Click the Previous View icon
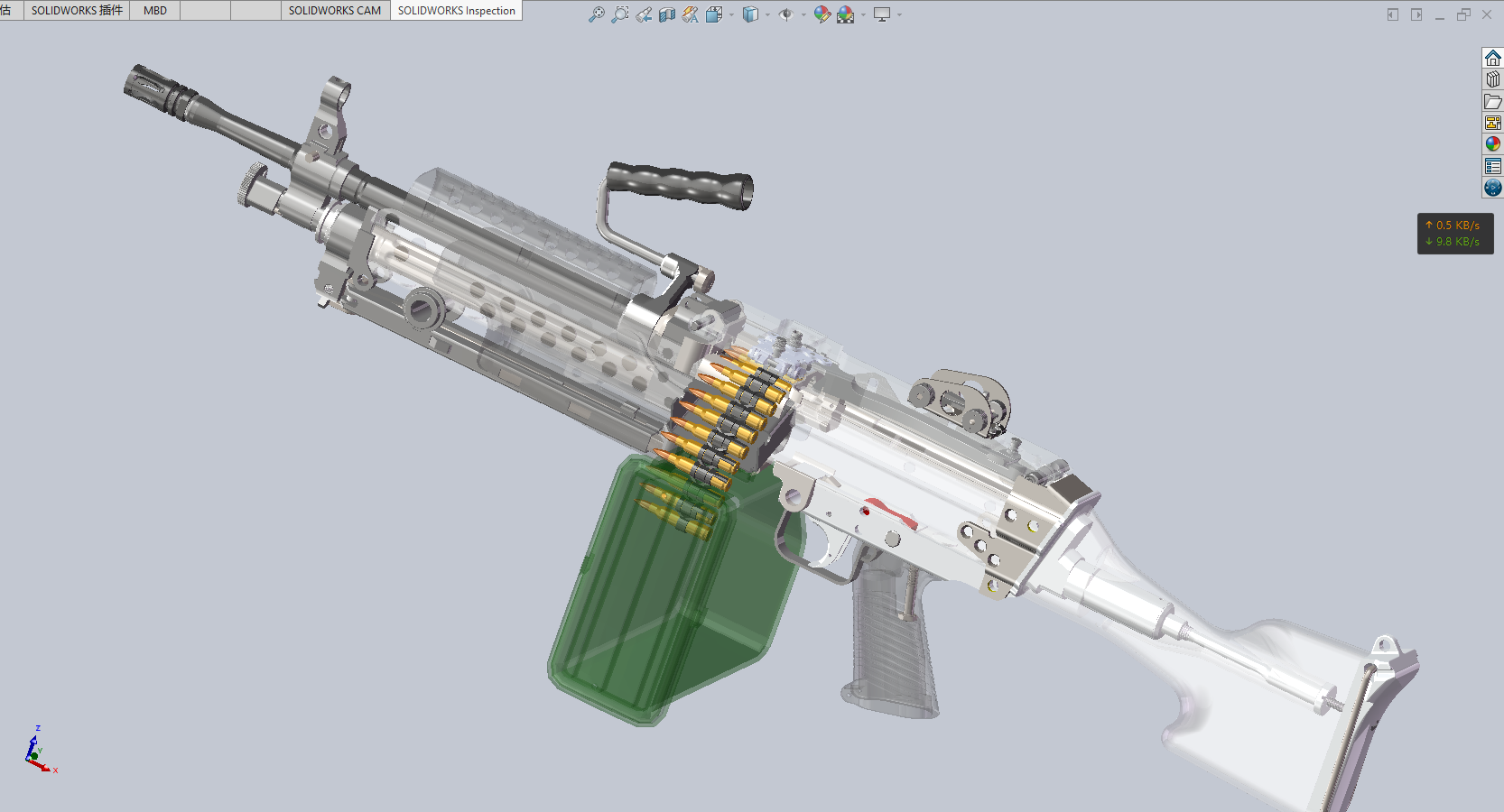Viewport: 1504px width, 812px height. 643,15
